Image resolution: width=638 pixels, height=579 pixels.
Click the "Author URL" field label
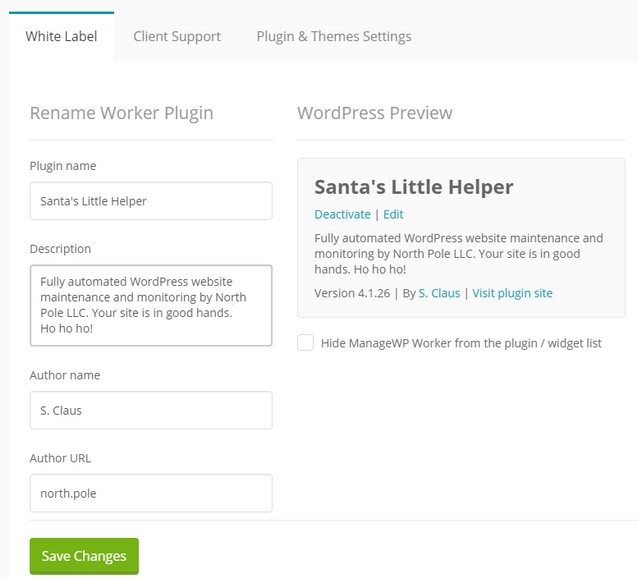coord(61,458)
